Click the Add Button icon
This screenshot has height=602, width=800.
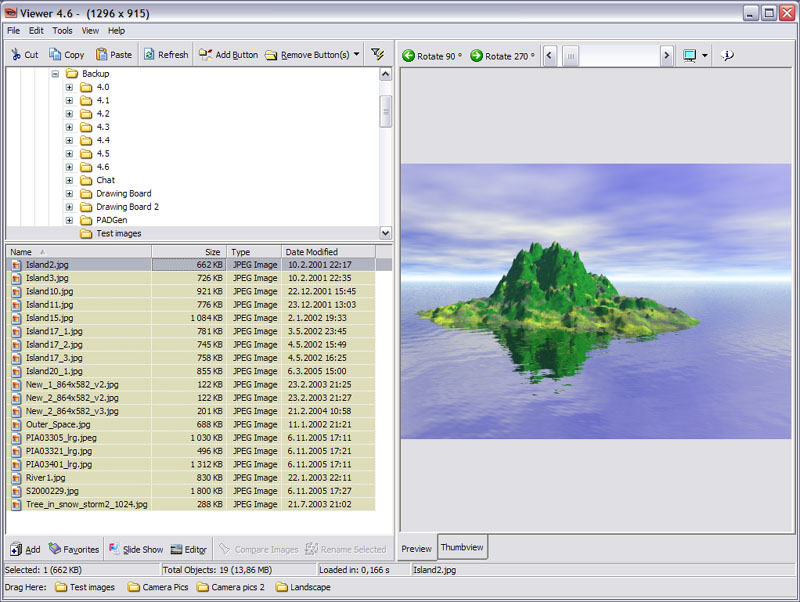(205, 54)
